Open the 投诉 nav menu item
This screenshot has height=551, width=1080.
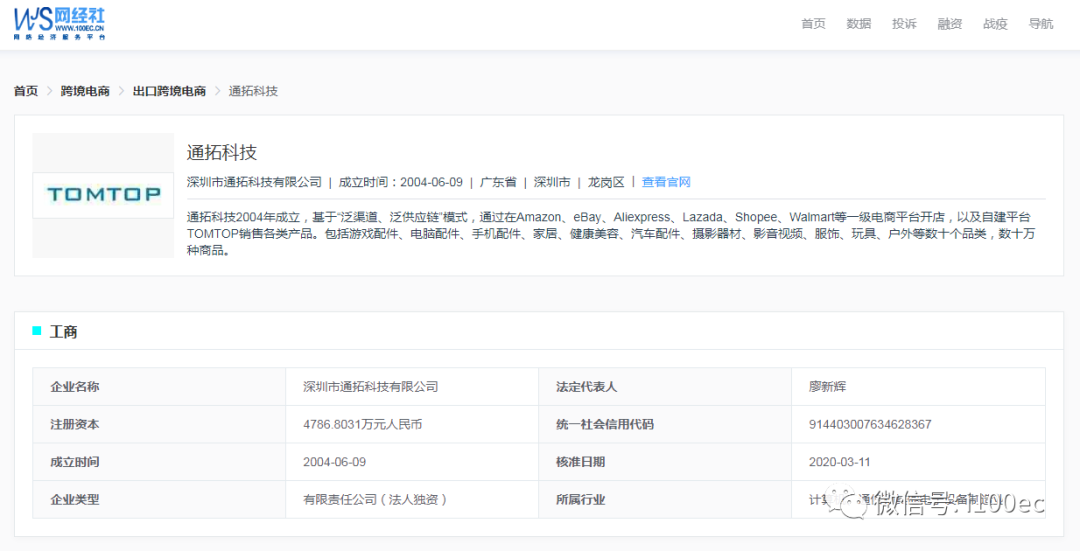click(x=904, y=23)
